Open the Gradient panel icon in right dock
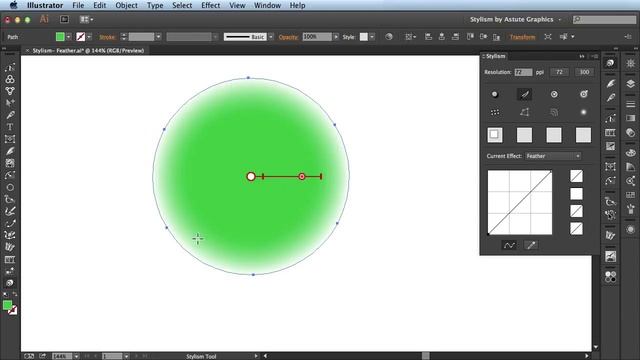The image size is (640, 360). coord(631,118)
